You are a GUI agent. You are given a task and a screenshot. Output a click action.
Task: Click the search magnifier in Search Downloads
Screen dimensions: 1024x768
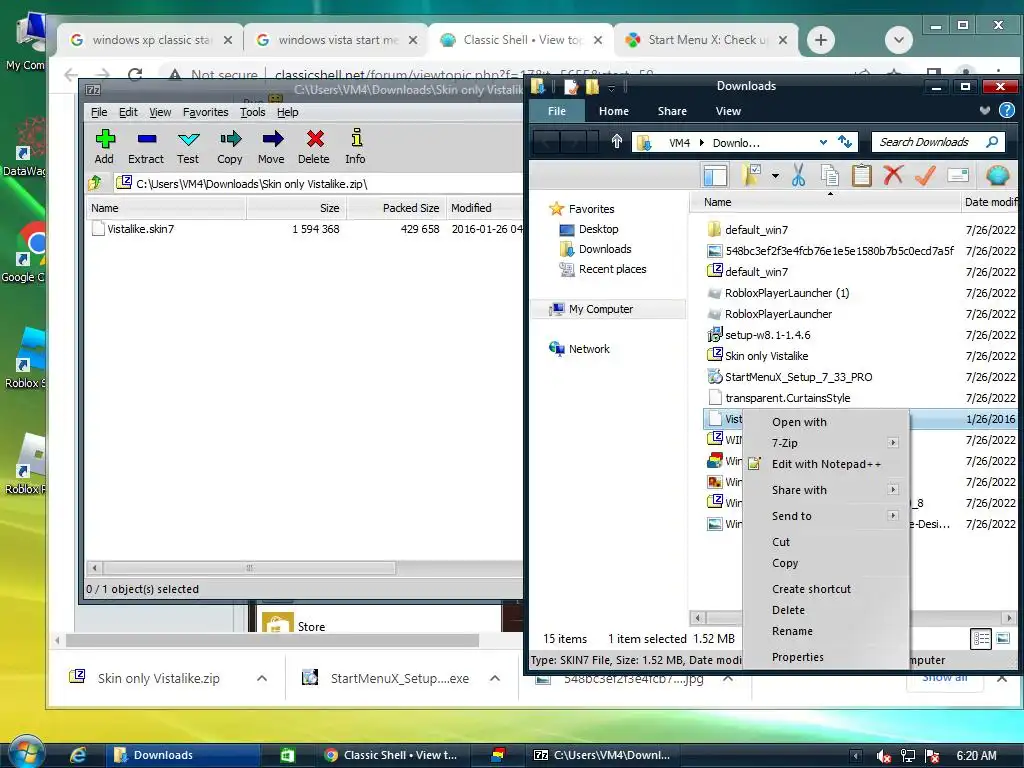tap(992, 142)
